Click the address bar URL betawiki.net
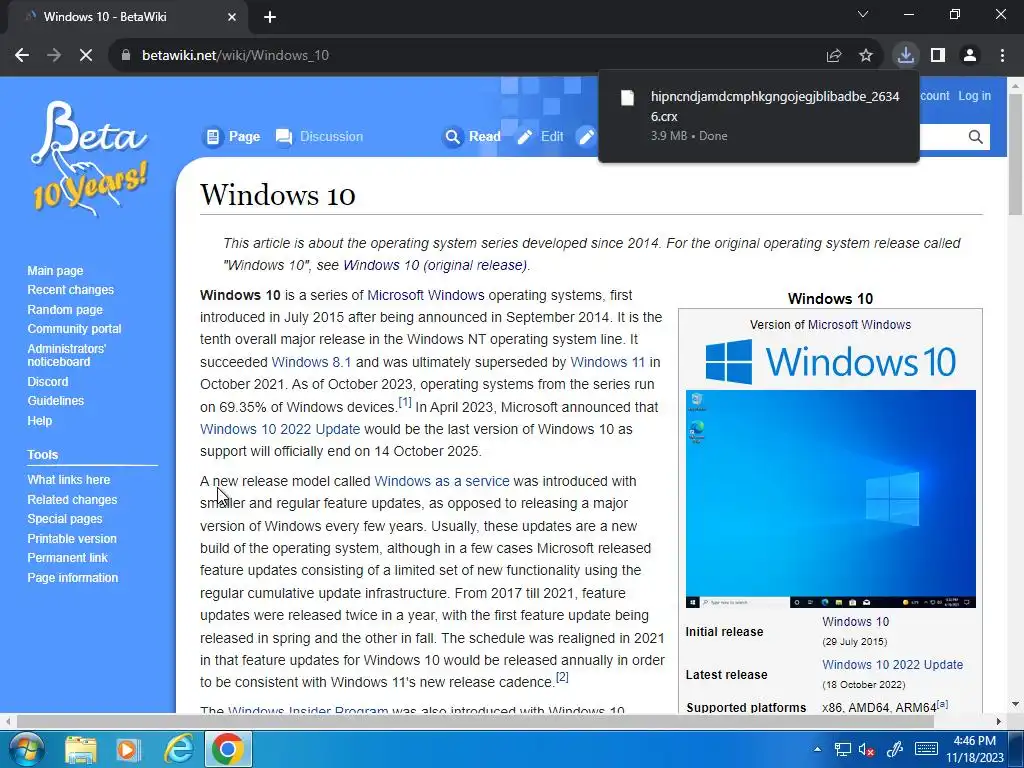The height and width of the screenshot is (768, 1024). [235, 56]
